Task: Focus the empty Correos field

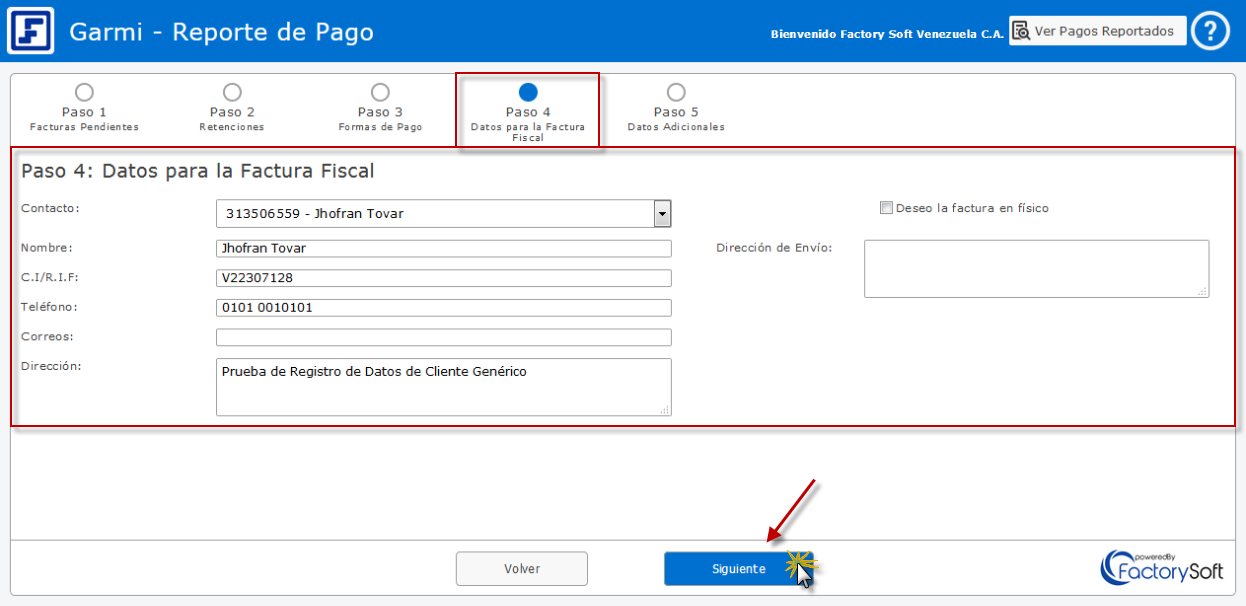Action: tap(443, 337)
